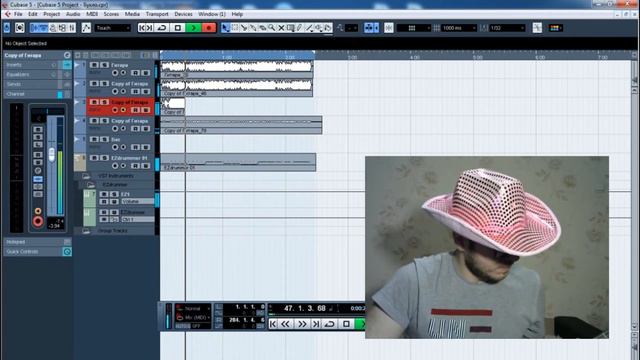
Task: Select the Draw pencil tool
Action: 300,28
